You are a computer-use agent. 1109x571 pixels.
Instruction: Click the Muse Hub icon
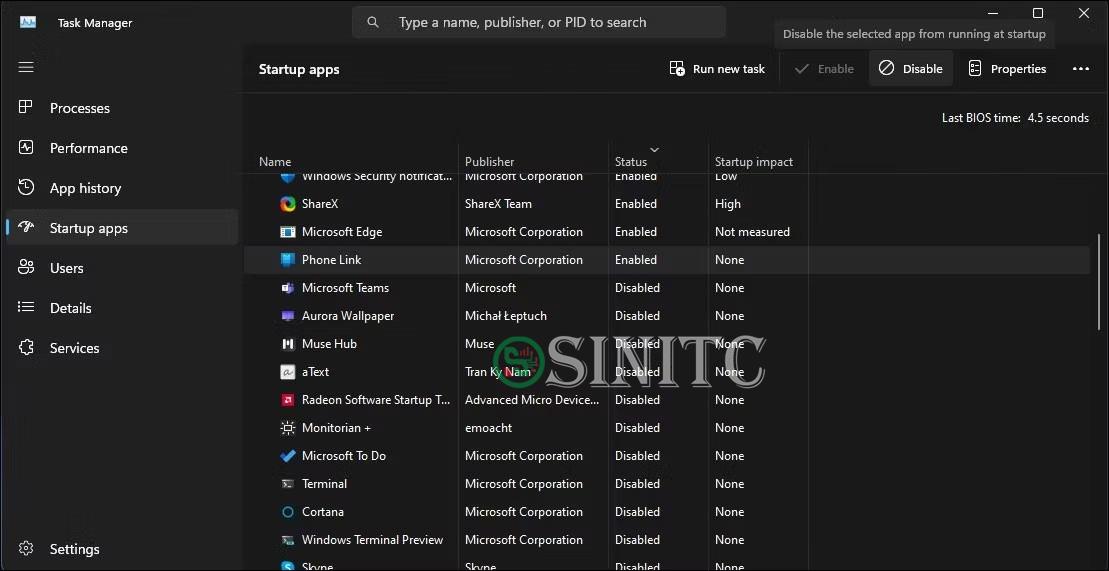[288, 344]
